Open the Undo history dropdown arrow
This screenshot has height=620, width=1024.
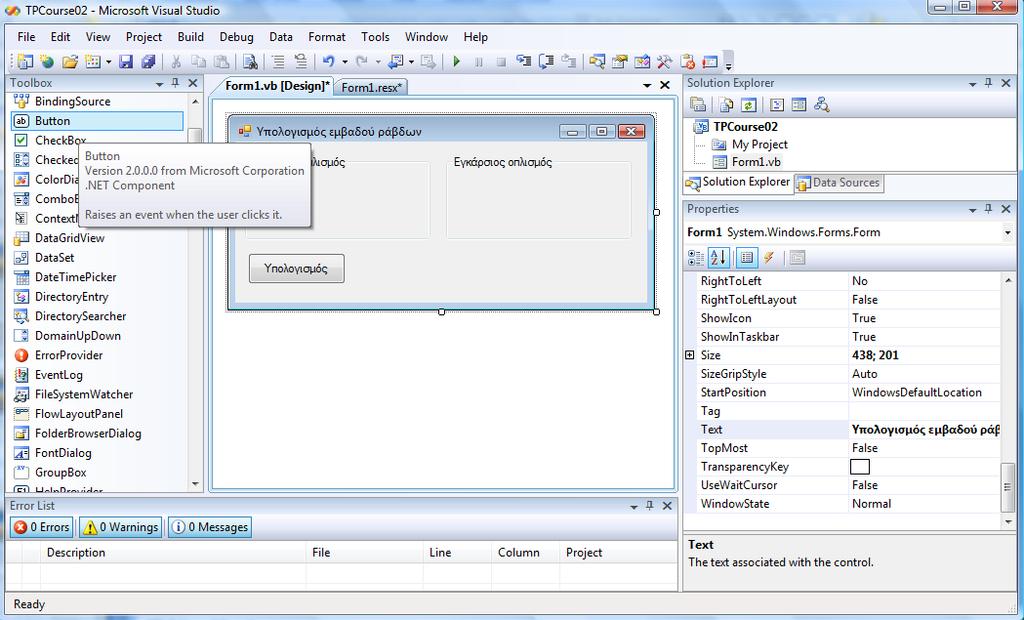345,62
